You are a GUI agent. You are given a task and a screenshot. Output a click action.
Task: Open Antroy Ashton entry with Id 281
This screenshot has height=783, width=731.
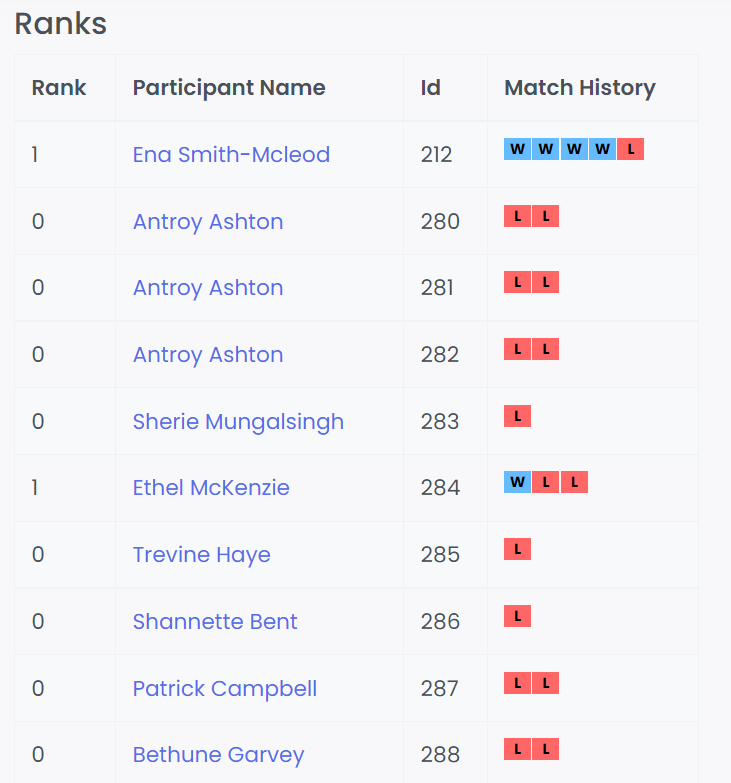208,288
